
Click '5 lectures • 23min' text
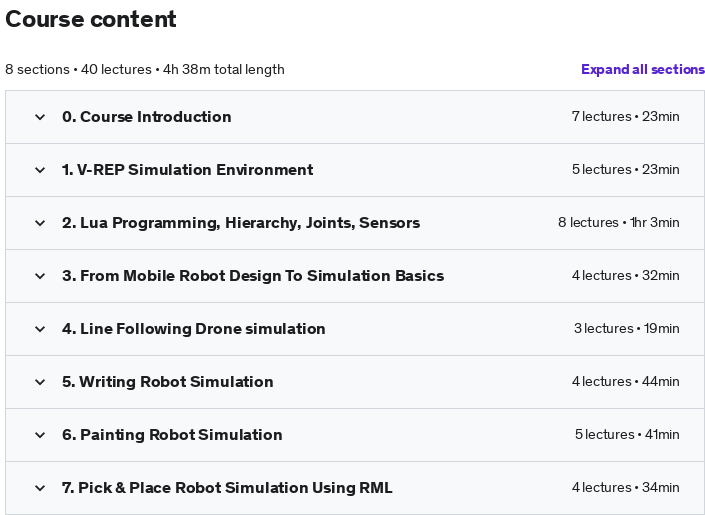click(625, 170)
